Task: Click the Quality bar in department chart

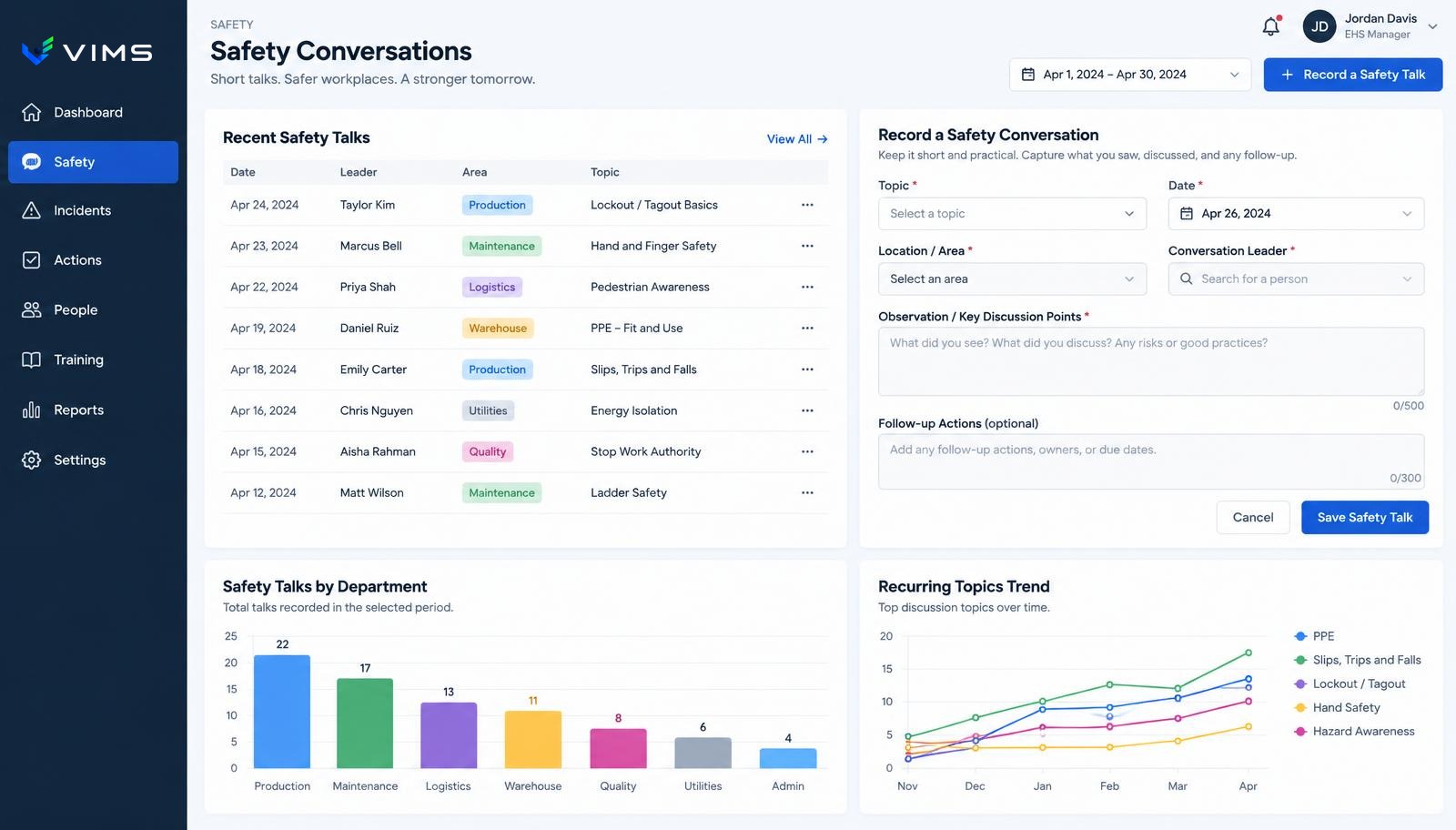Action: click(x=618, y=748)
